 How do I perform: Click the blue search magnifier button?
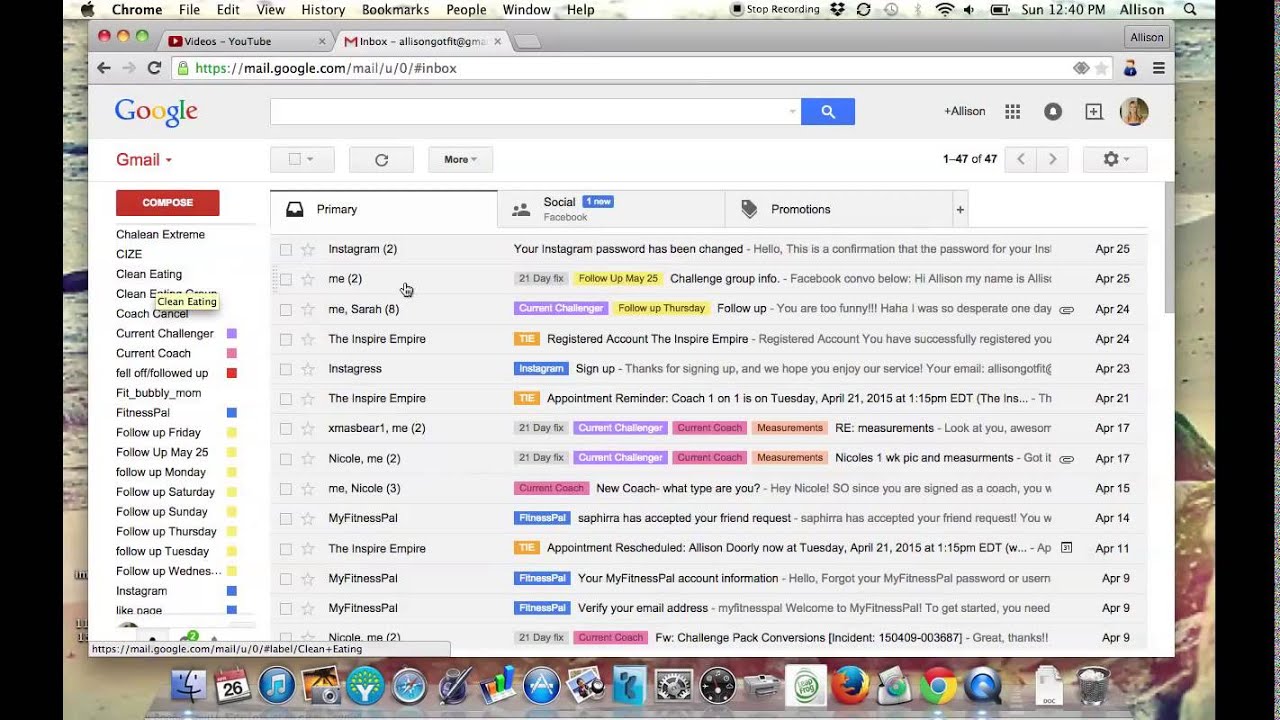point(827,111)
